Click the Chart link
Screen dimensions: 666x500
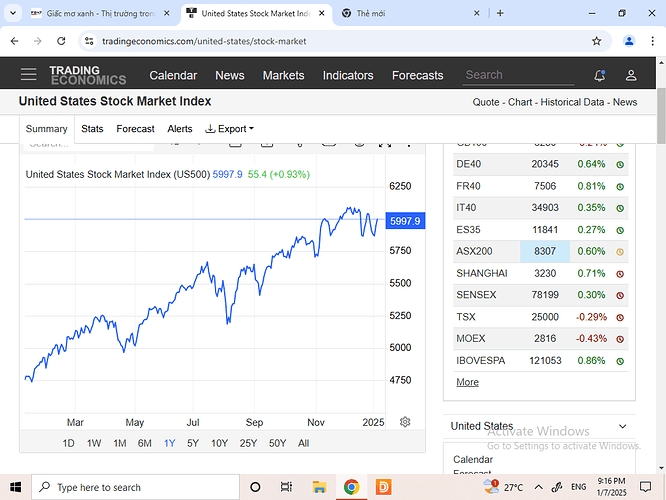click(520, 102)
